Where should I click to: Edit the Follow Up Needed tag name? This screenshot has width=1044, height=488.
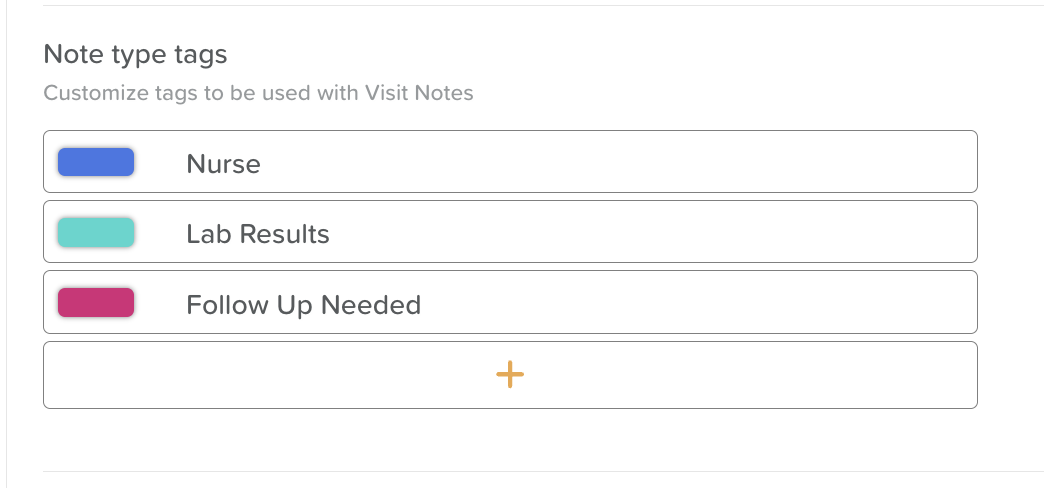pos(303,304)
